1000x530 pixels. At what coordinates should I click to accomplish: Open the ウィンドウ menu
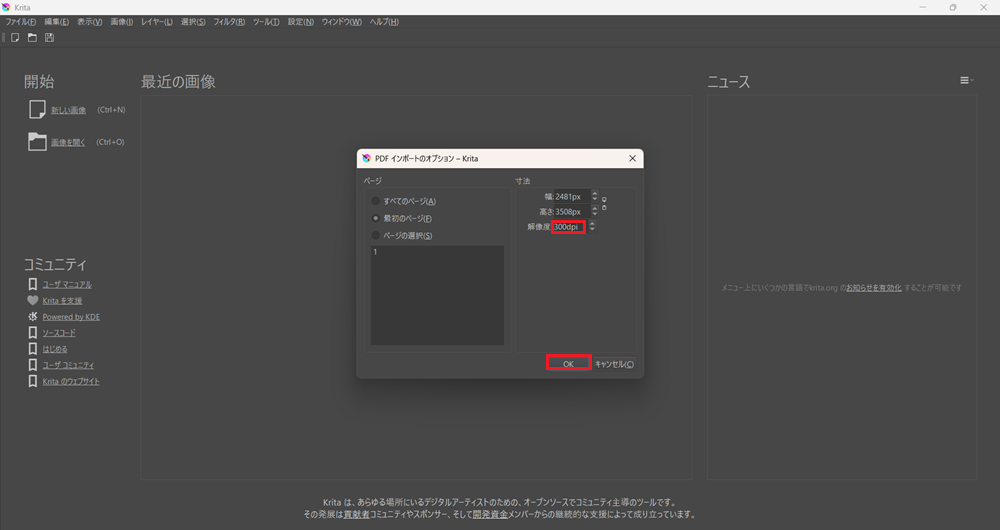[x=341, y=22]
